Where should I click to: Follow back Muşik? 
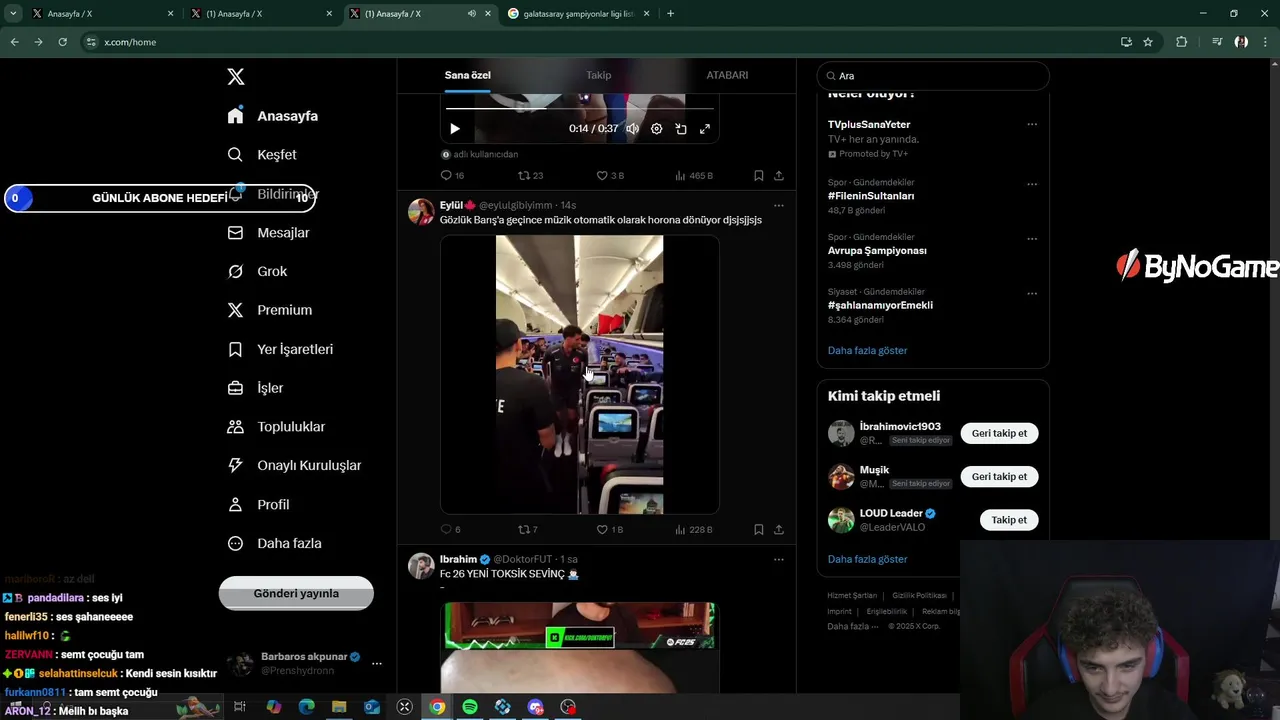(x=999, y=476)
